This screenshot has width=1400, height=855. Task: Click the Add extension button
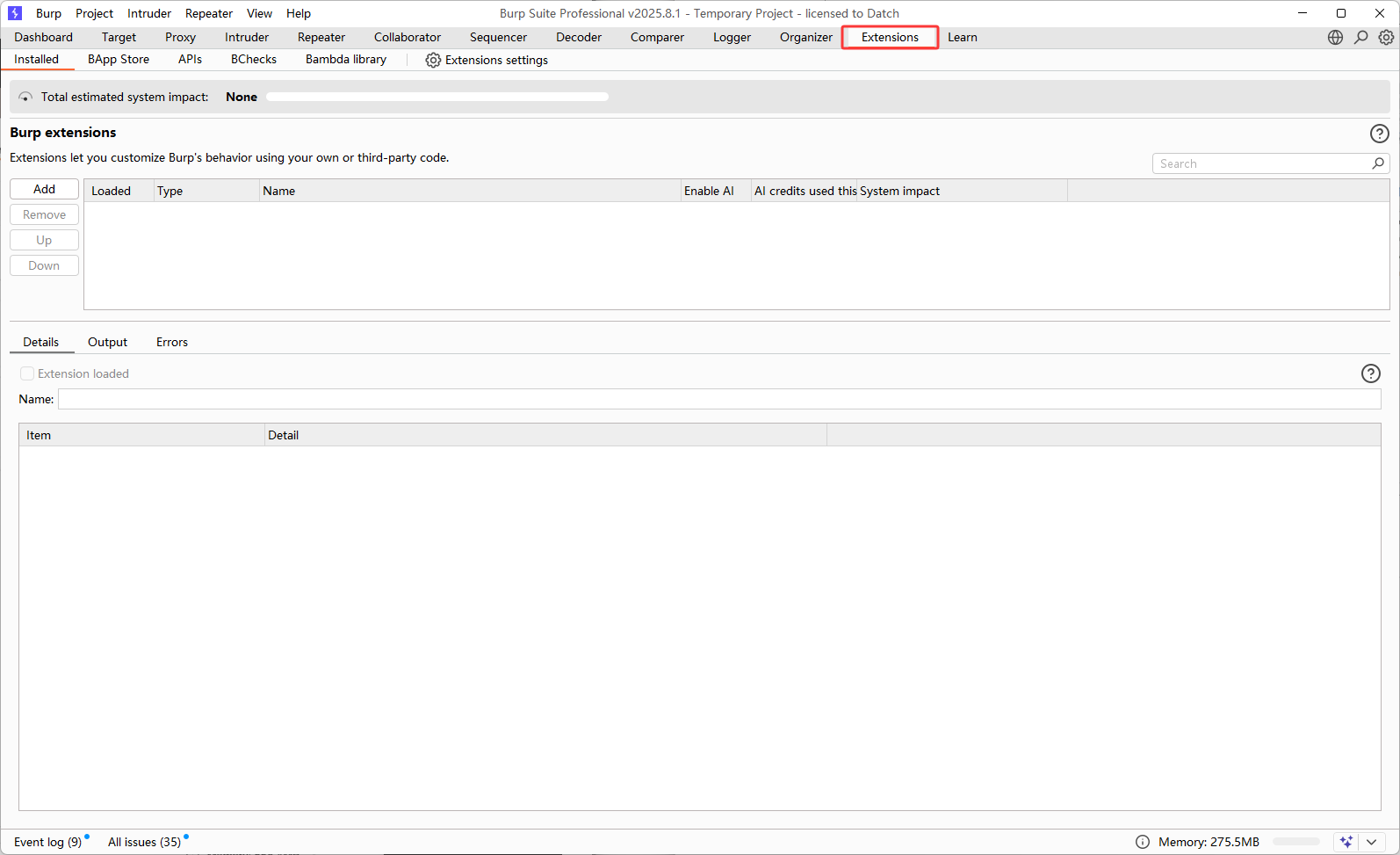44,189
